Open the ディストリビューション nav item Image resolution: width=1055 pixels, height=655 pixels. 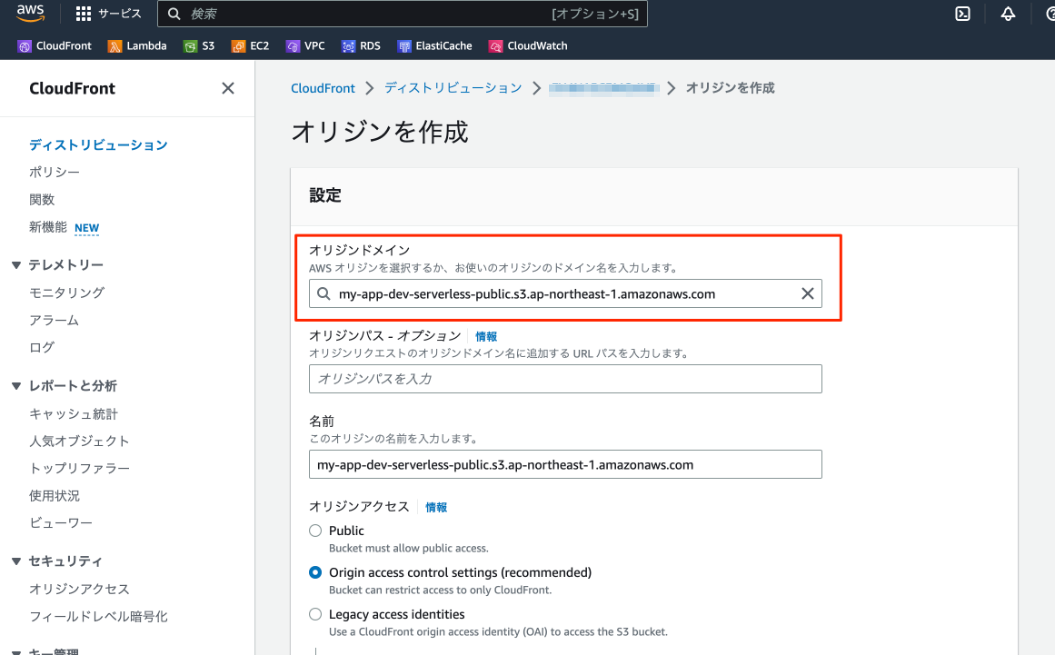tap(98, 145)
